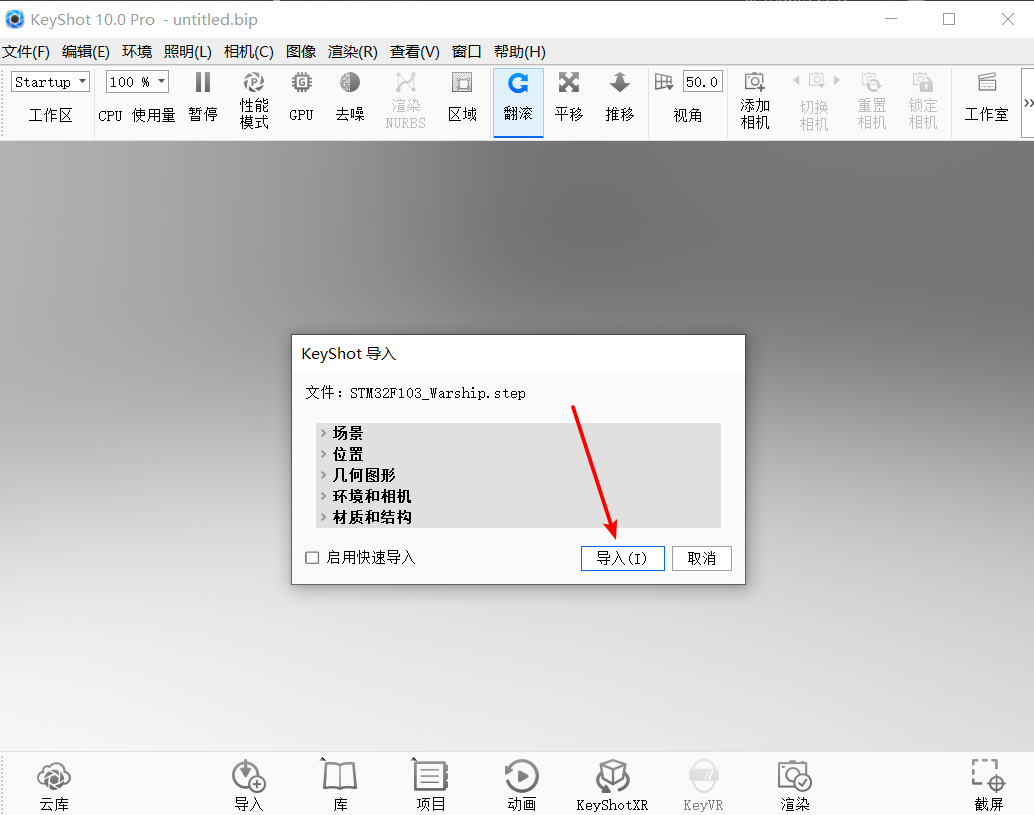1034x815 pixels.
Task: Open the File (文件) menu
Action: pyautogui.click(x=26, y=51)
